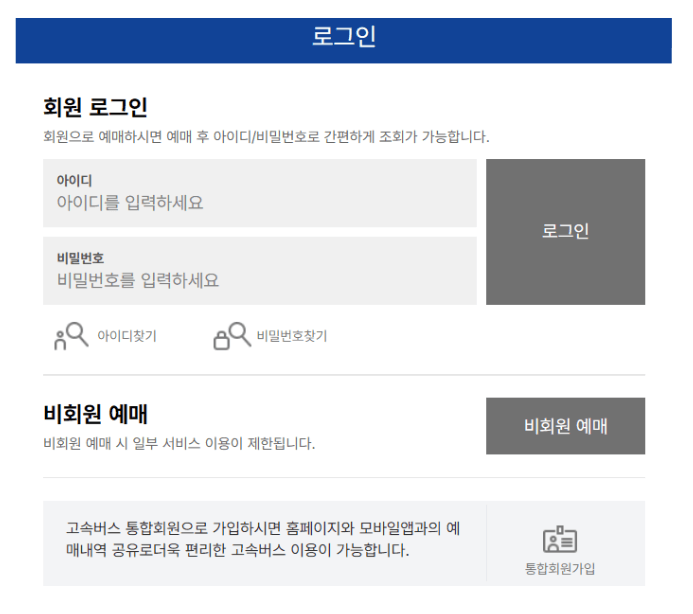This screenshot has width=693, height=614.
Task: Open the 비밀번호찾기 link
Action: click(292, 336)
